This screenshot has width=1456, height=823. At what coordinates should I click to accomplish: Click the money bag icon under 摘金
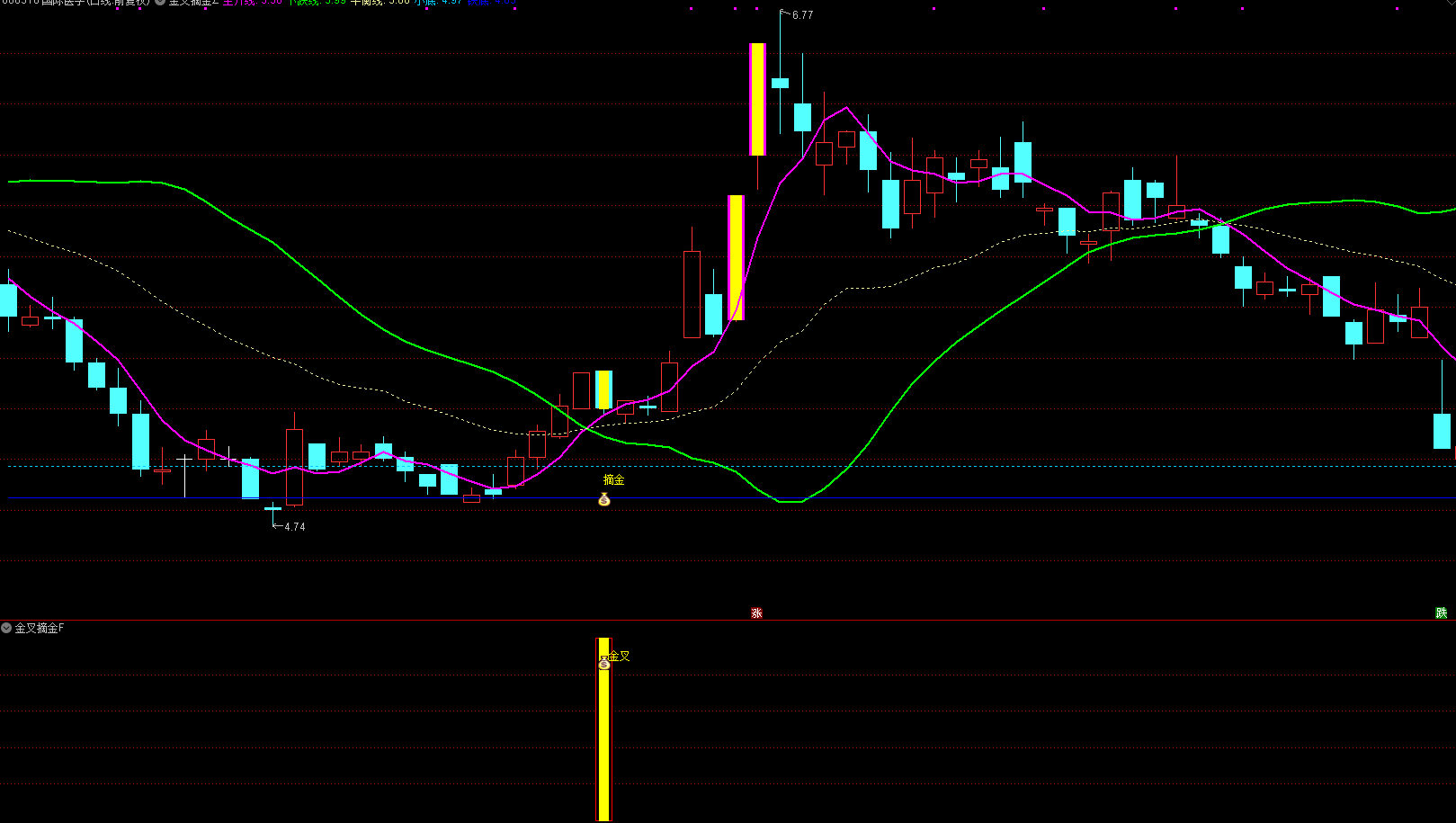[604, 499]
